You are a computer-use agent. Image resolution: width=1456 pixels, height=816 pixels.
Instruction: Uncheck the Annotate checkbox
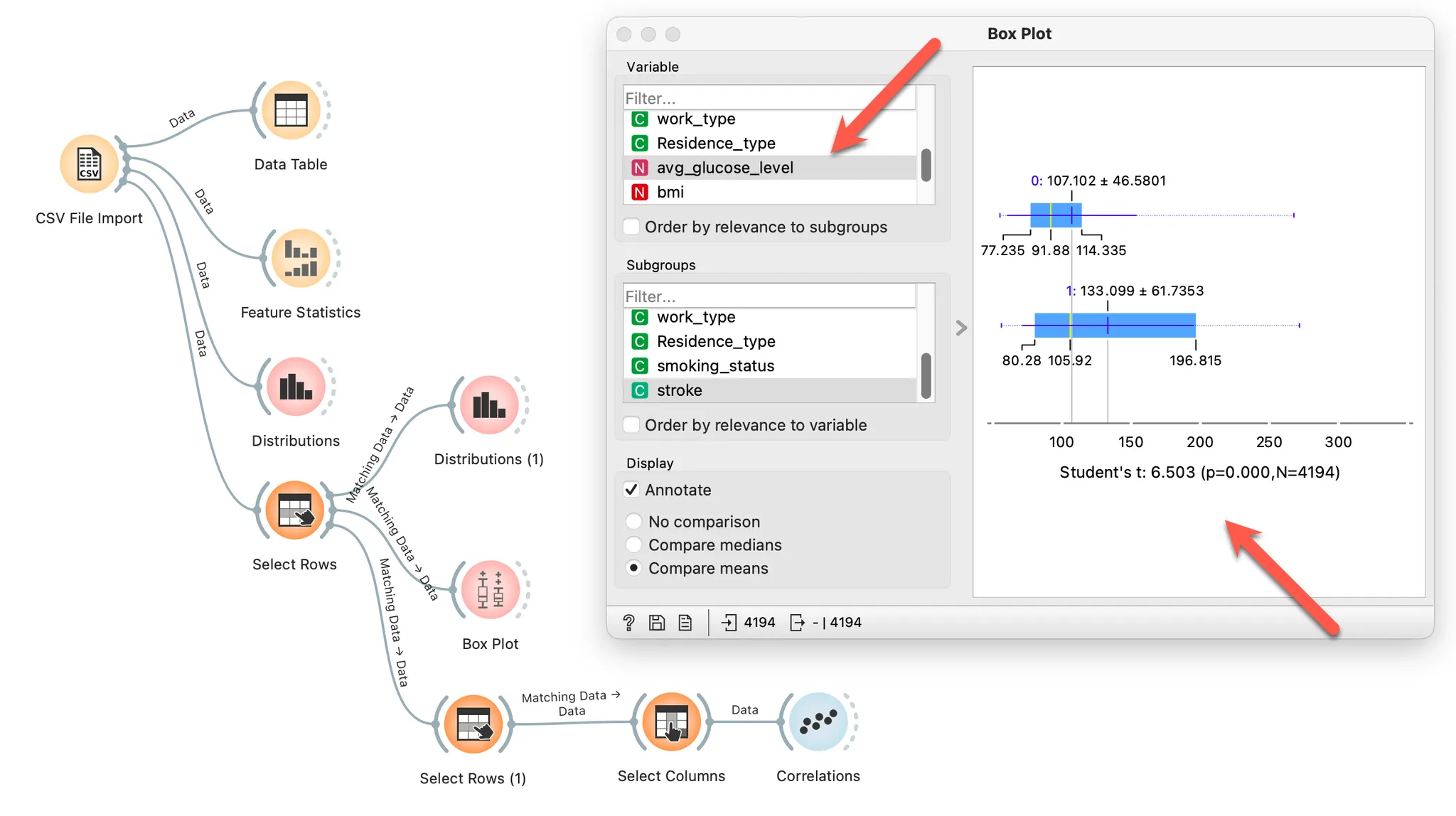[x=631, y=490]
